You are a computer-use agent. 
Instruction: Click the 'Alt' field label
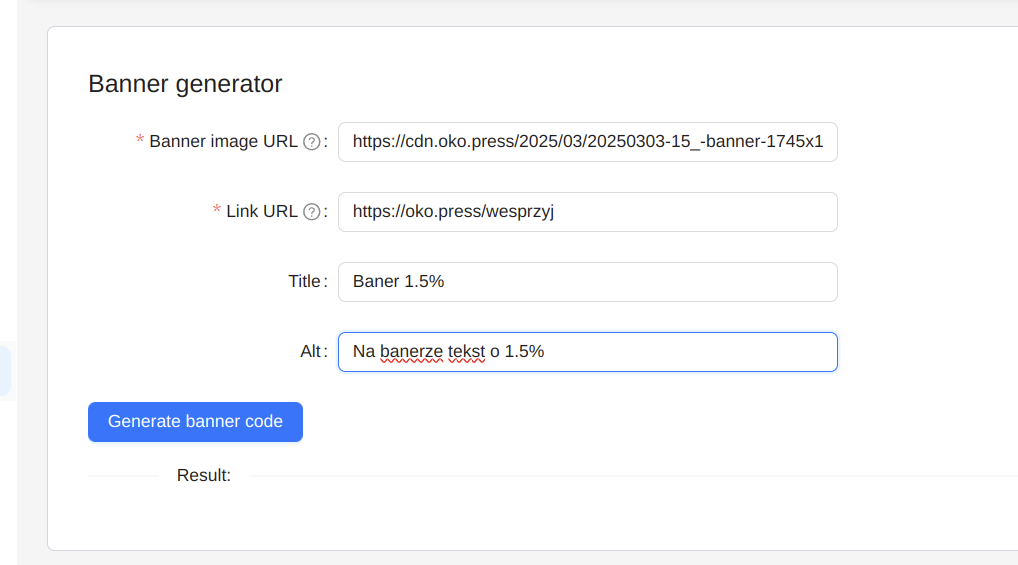click(x=310, y=352)
